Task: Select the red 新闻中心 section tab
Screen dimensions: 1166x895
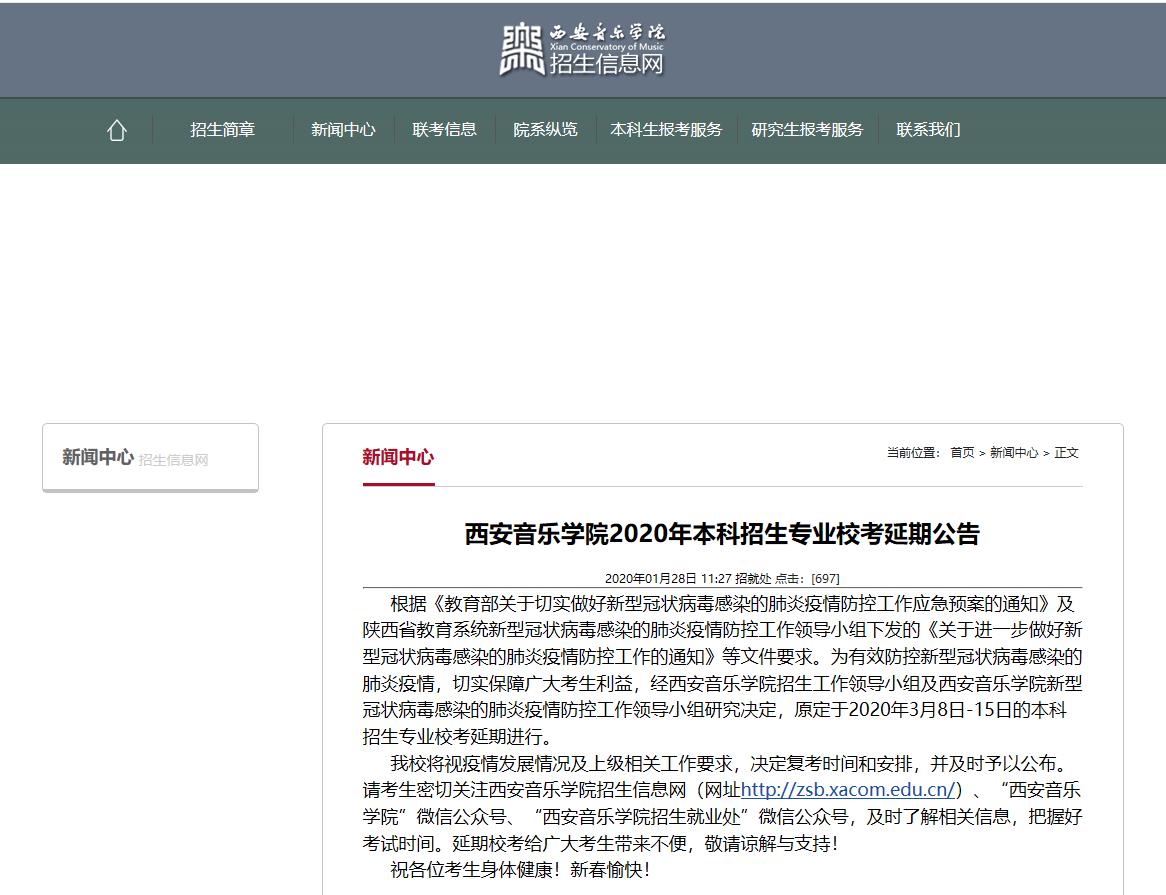Action: coord(398,457)
